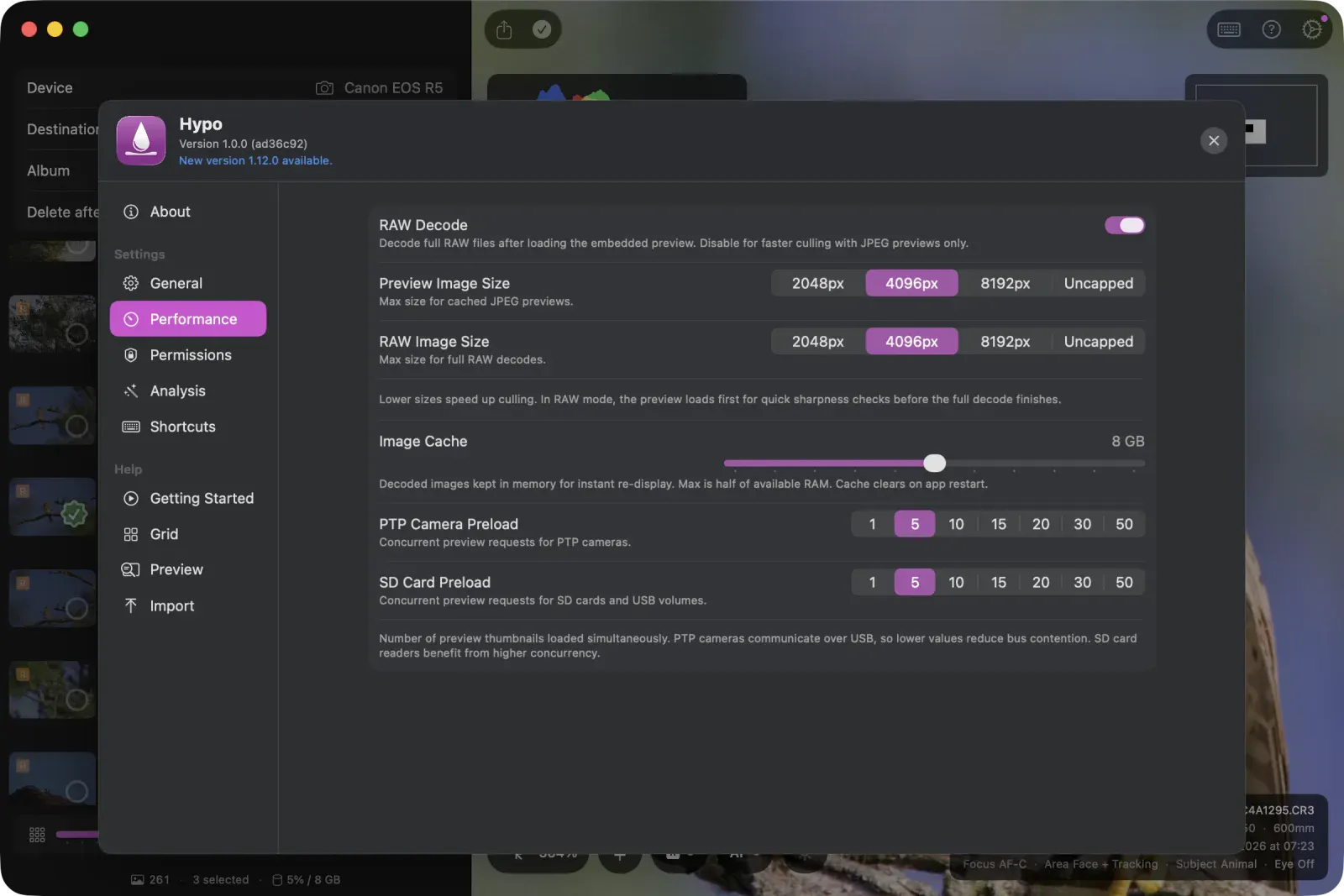Click the About info icon
Screen dimensions: 1344x896
131,212
